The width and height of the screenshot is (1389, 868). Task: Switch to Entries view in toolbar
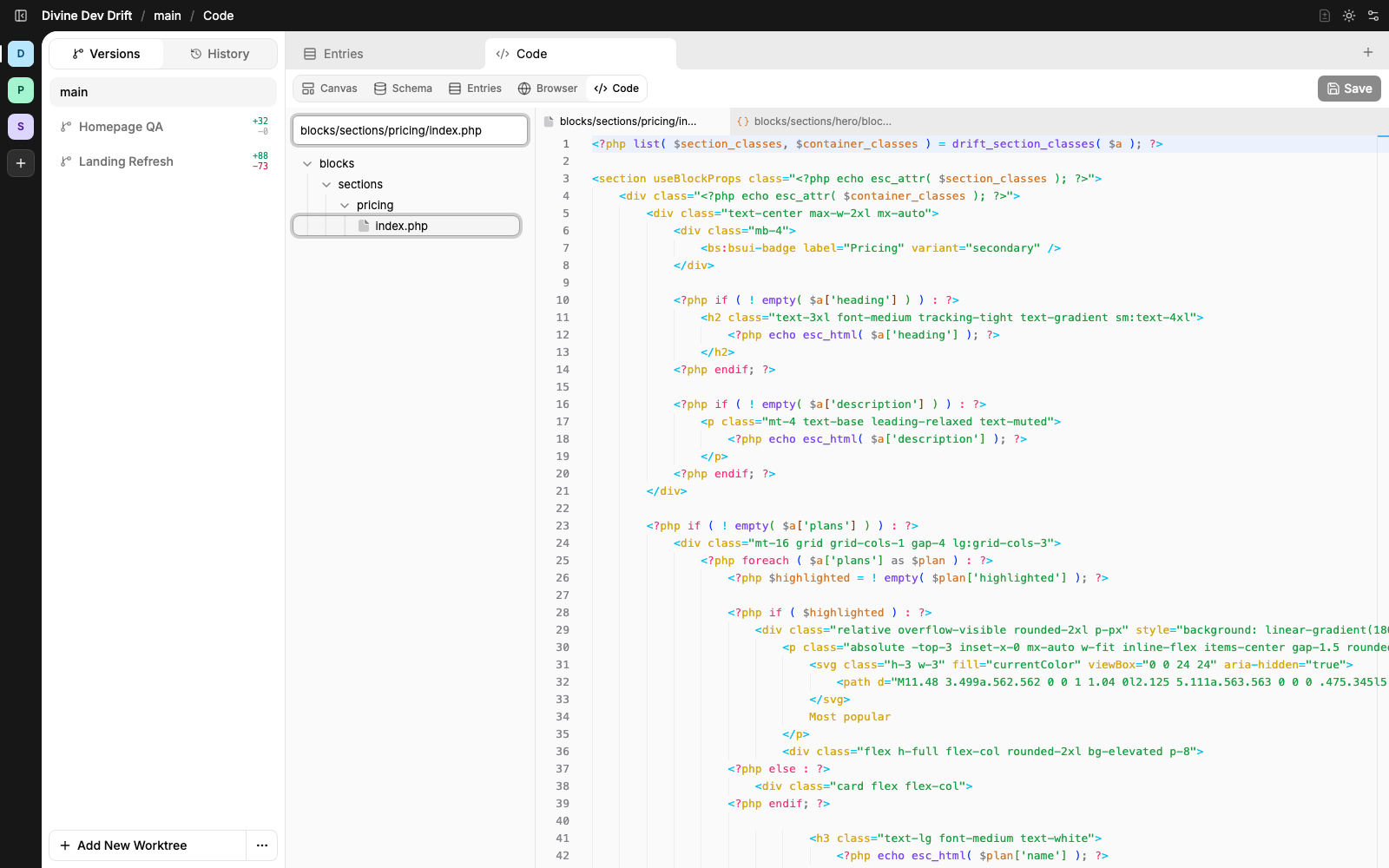pos(475,89)
